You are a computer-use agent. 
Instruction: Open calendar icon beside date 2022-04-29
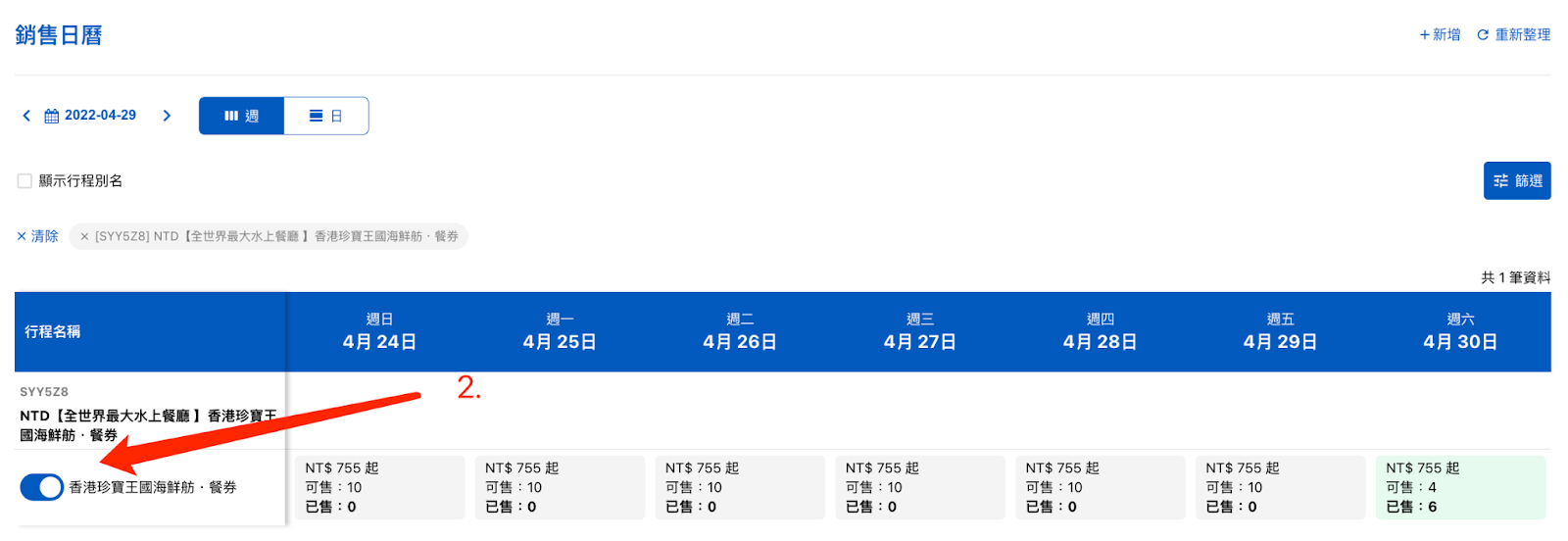coord(52,116)
